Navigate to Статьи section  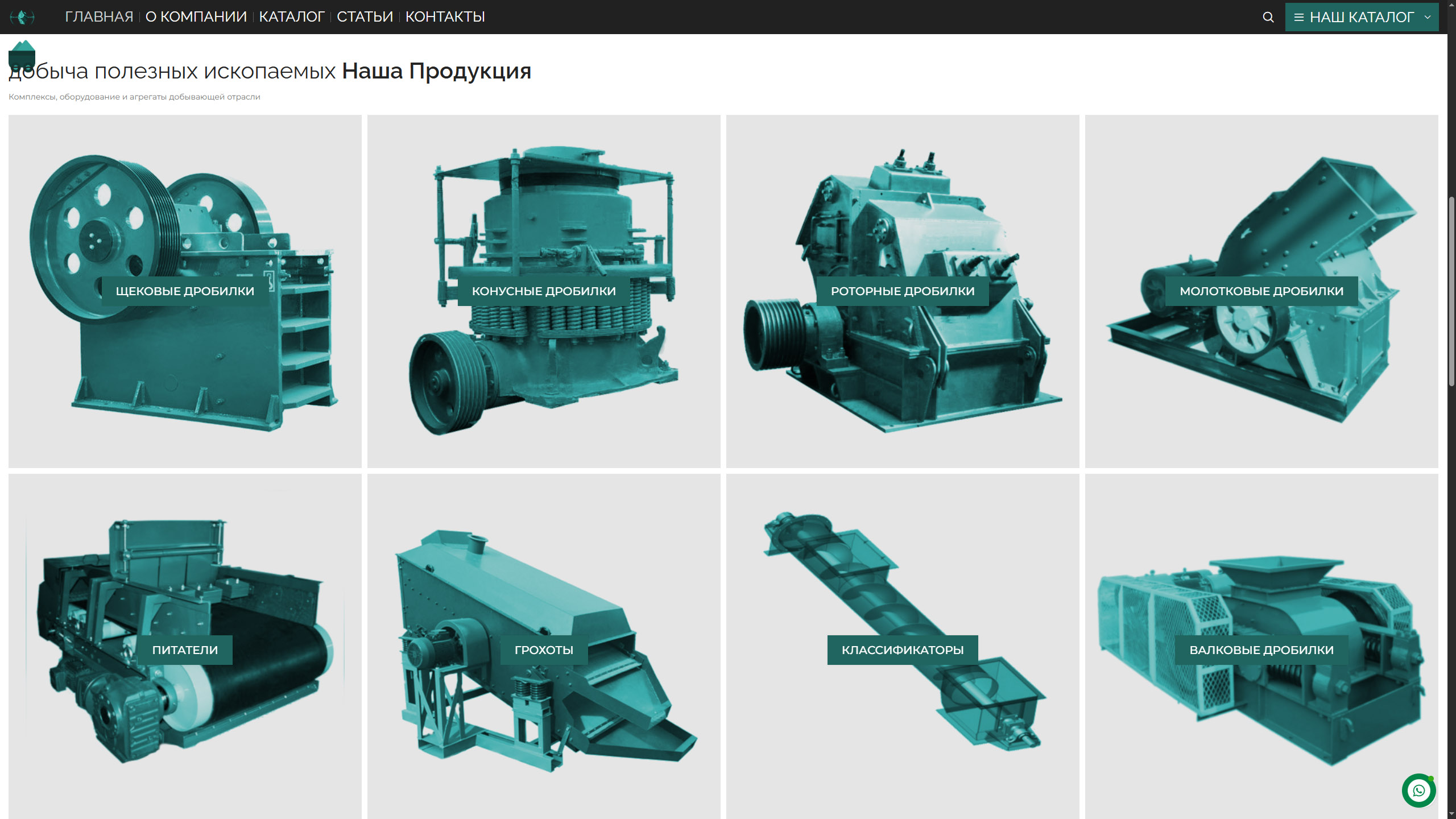(365, 17)
